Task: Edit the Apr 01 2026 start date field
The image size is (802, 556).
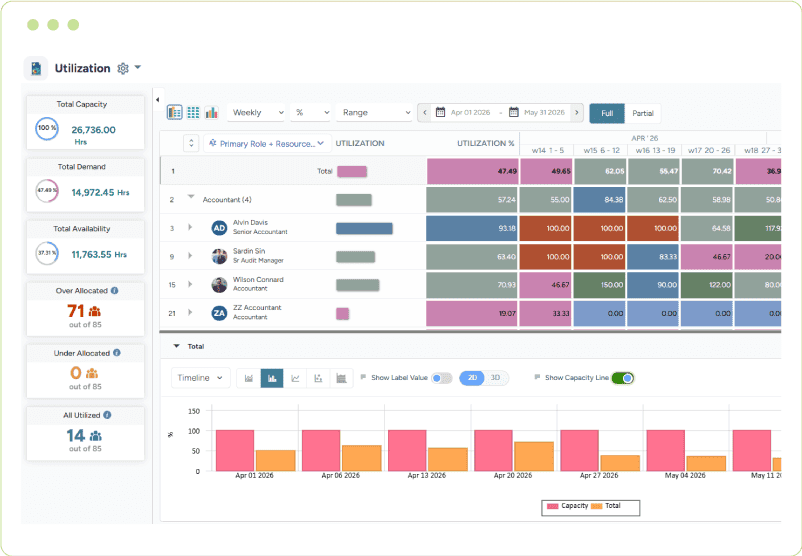Action: [x=471, y=113]
